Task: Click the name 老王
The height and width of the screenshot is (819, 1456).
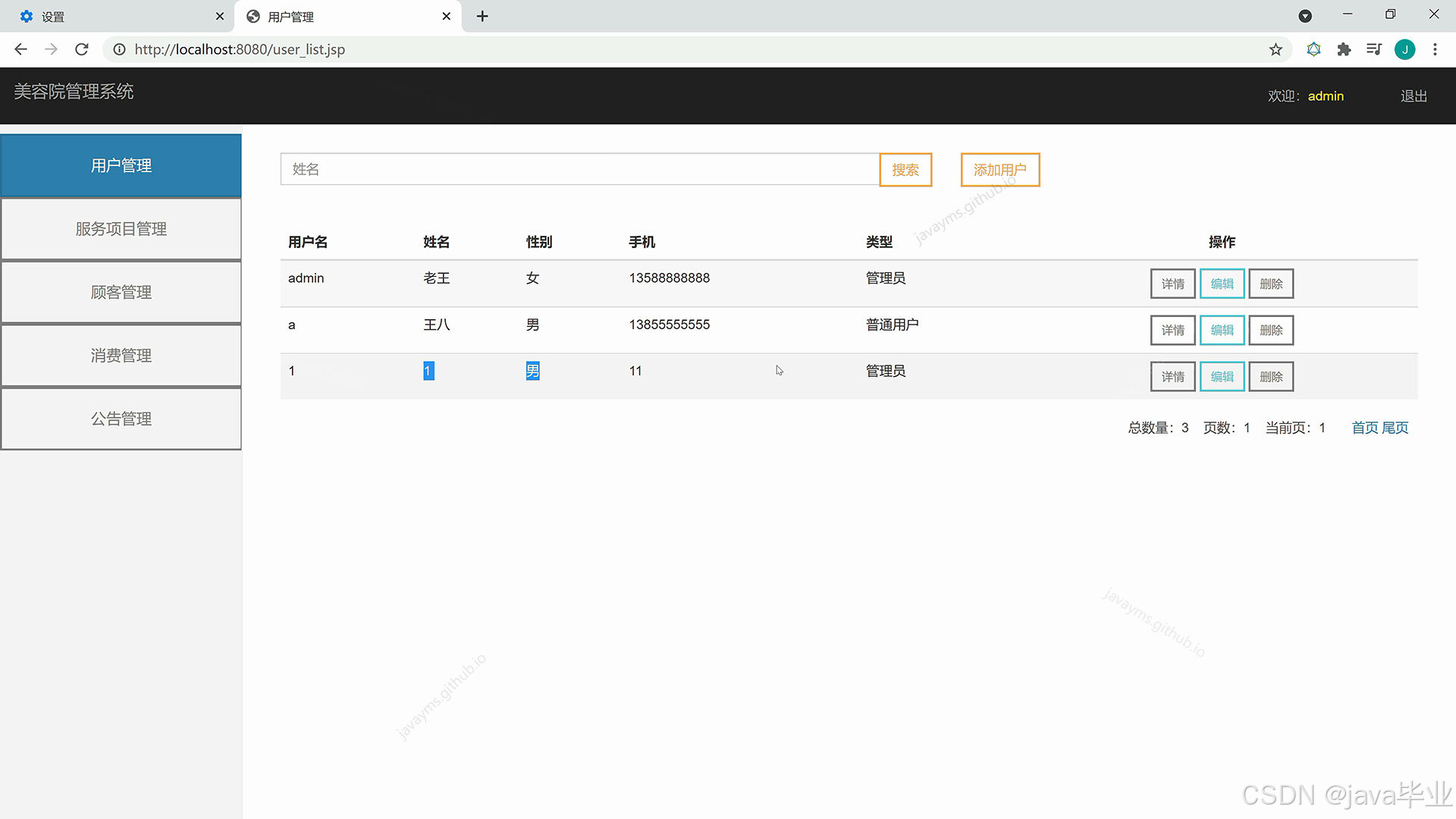Action: pyautogui.click(x=437, y=278)
